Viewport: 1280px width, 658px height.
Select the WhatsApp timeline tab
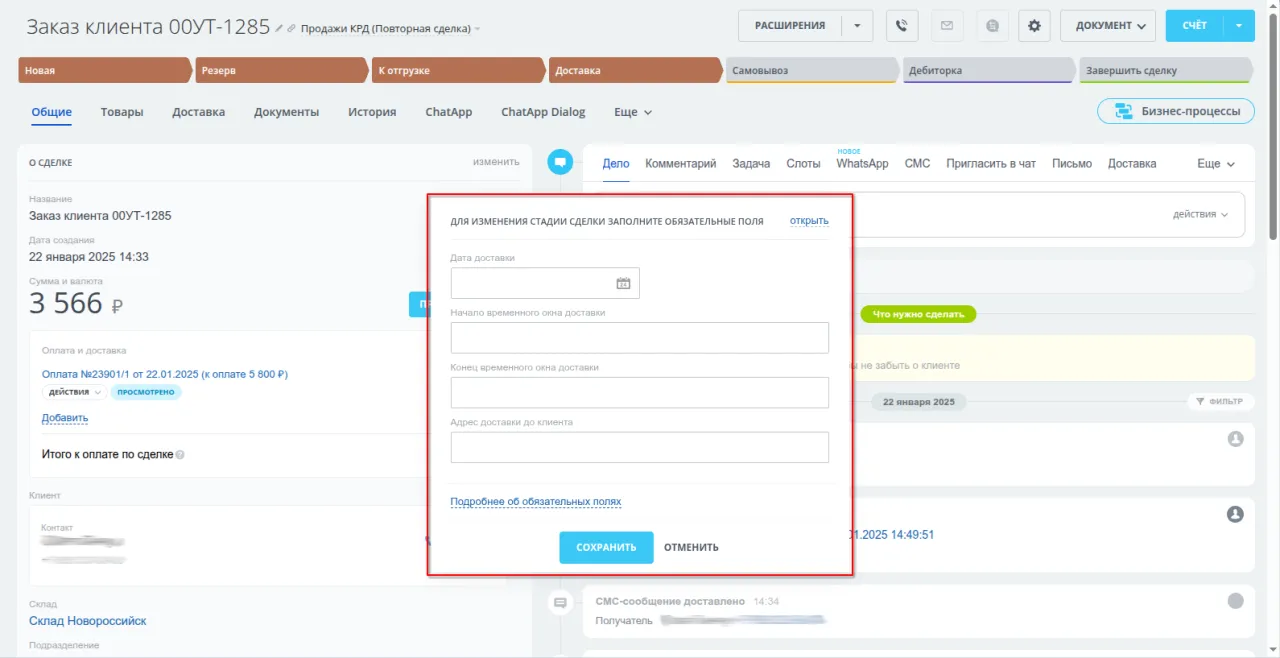coord(862,163)
